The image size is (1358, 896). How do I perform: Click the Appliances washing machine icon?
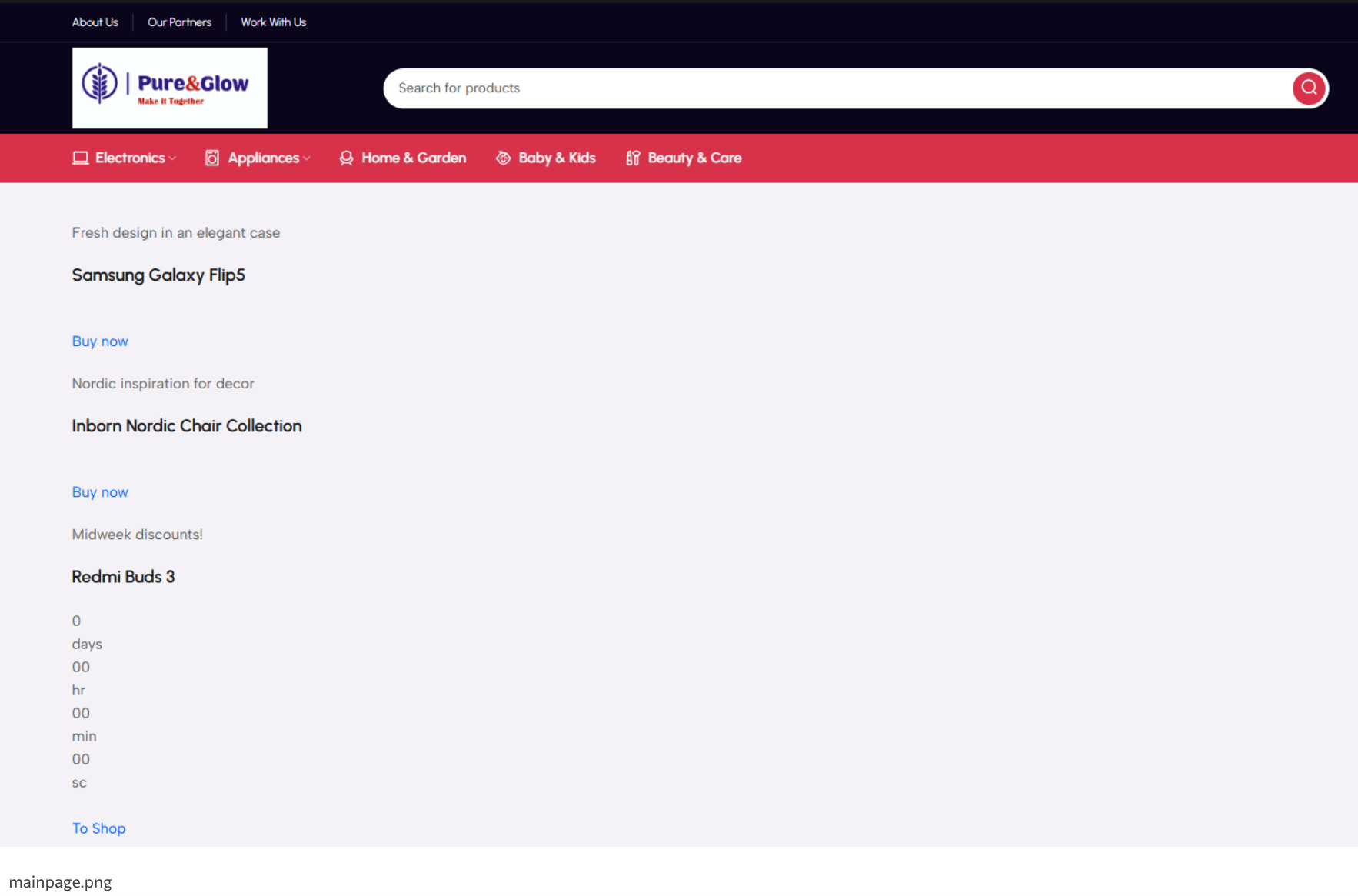(x=212, y=158)
